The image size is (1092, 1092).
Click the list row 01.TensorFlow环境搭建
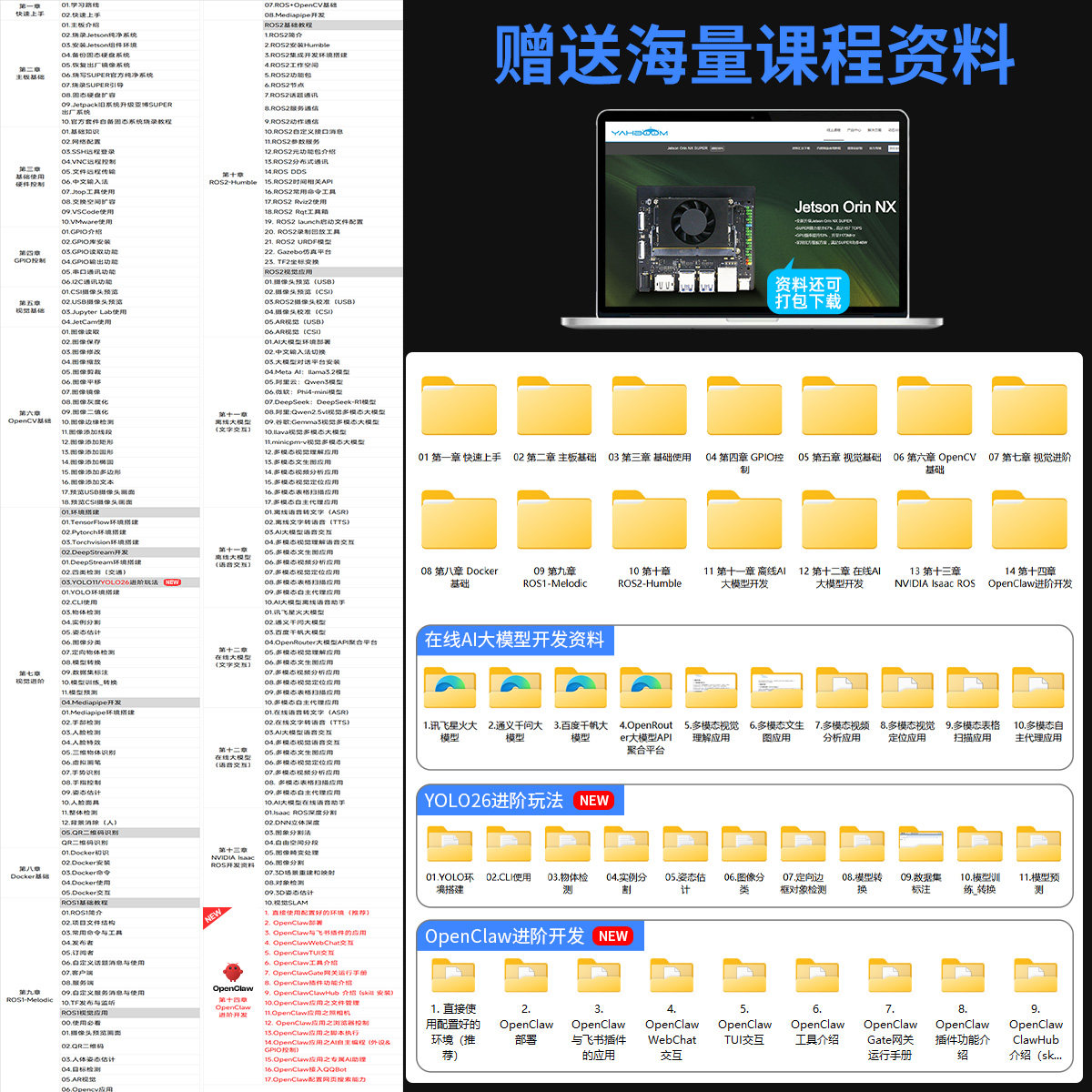point(100,522)
